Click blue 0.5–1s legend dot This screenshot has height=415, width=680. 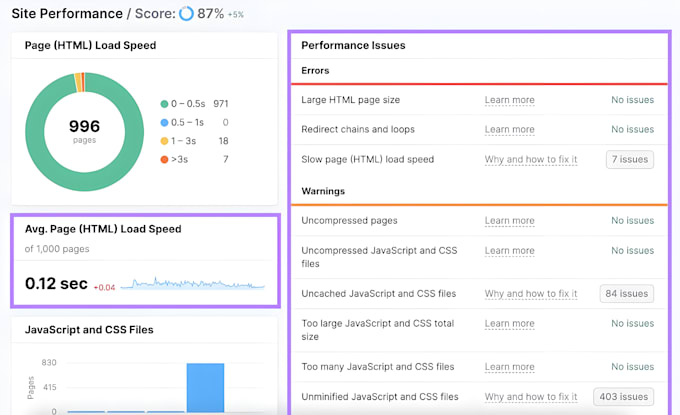pyautogui.click(x=164, y=122)
